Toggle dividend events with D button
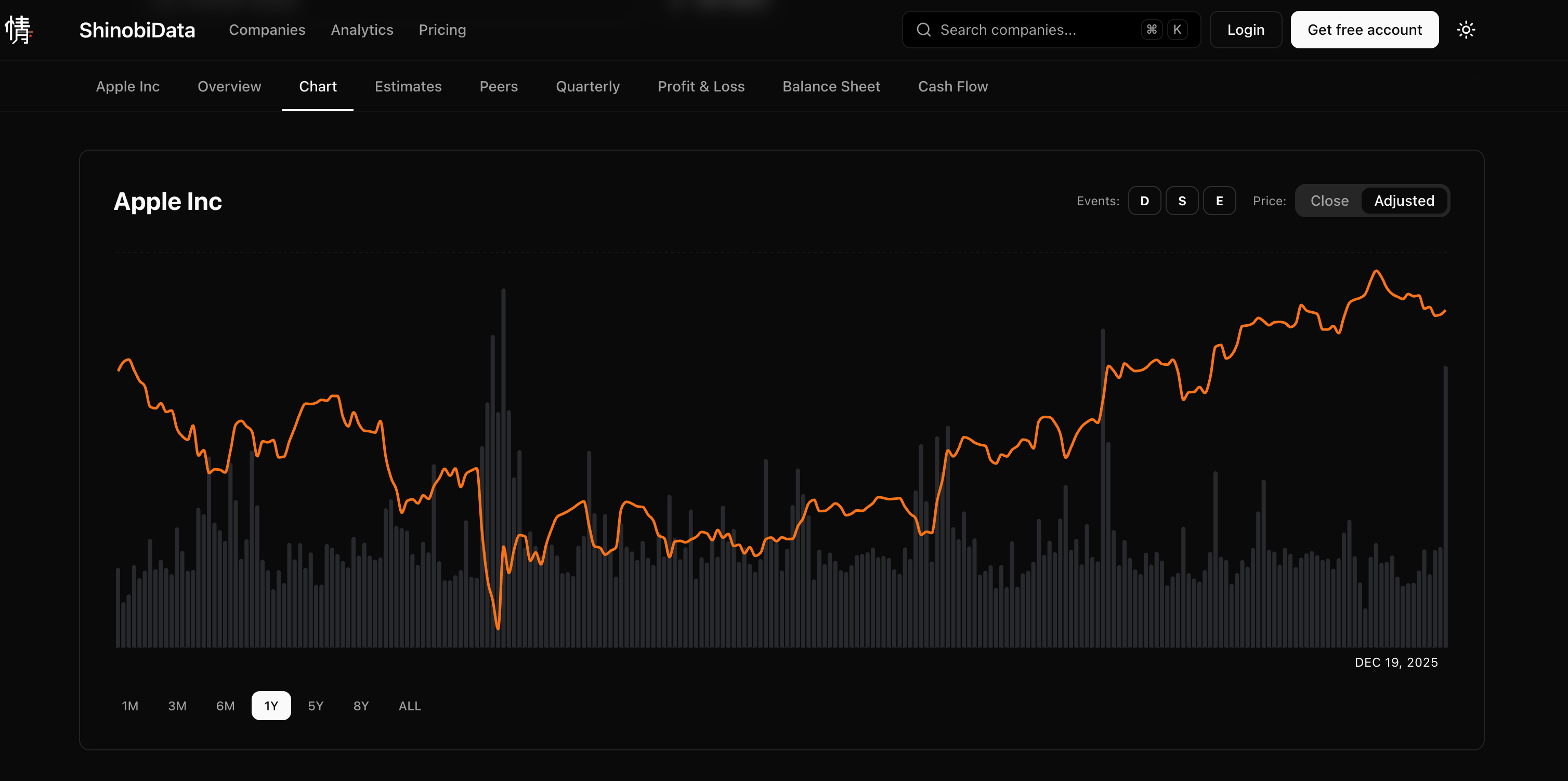1568x781 pixels. pos(1144,201)
